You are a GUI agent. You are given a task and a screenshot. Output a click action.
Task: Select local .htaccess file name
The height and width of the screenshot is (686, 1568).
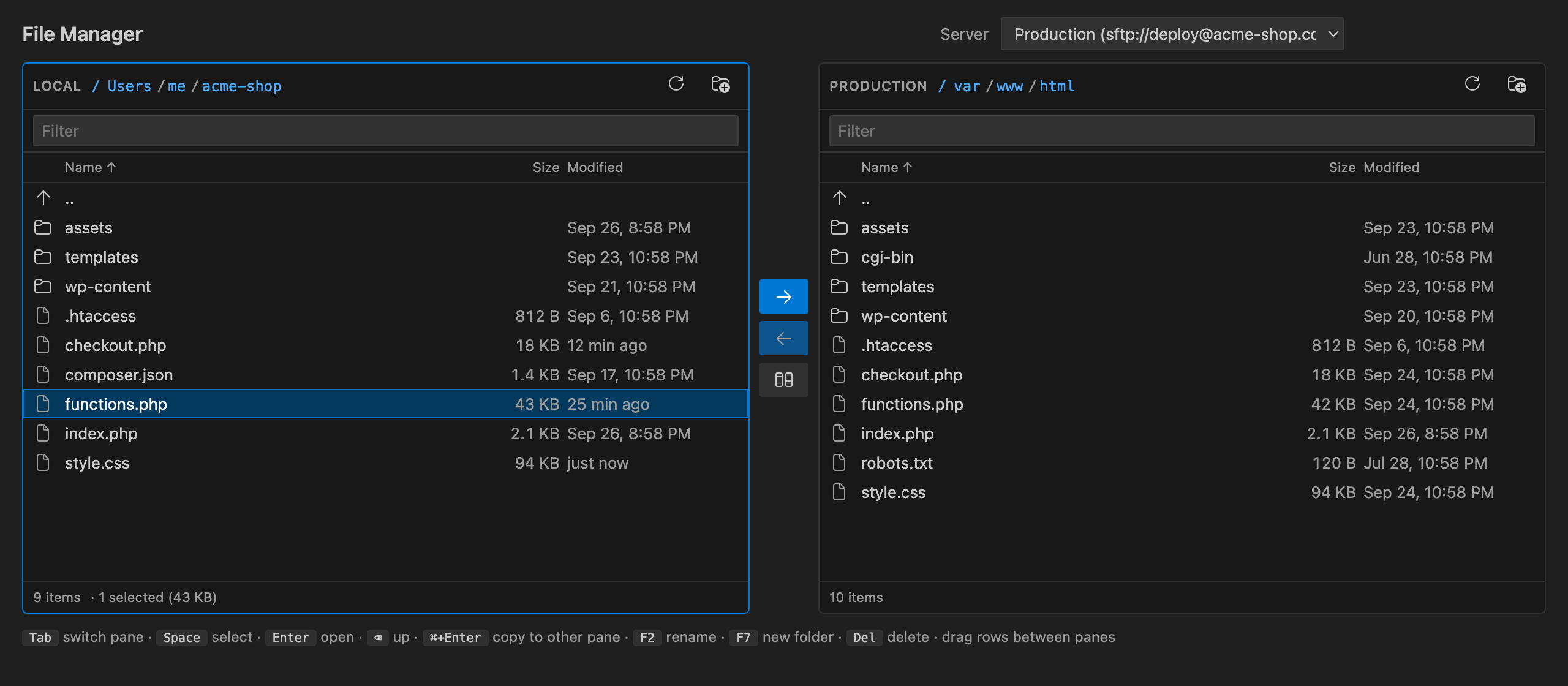point(100,316)
